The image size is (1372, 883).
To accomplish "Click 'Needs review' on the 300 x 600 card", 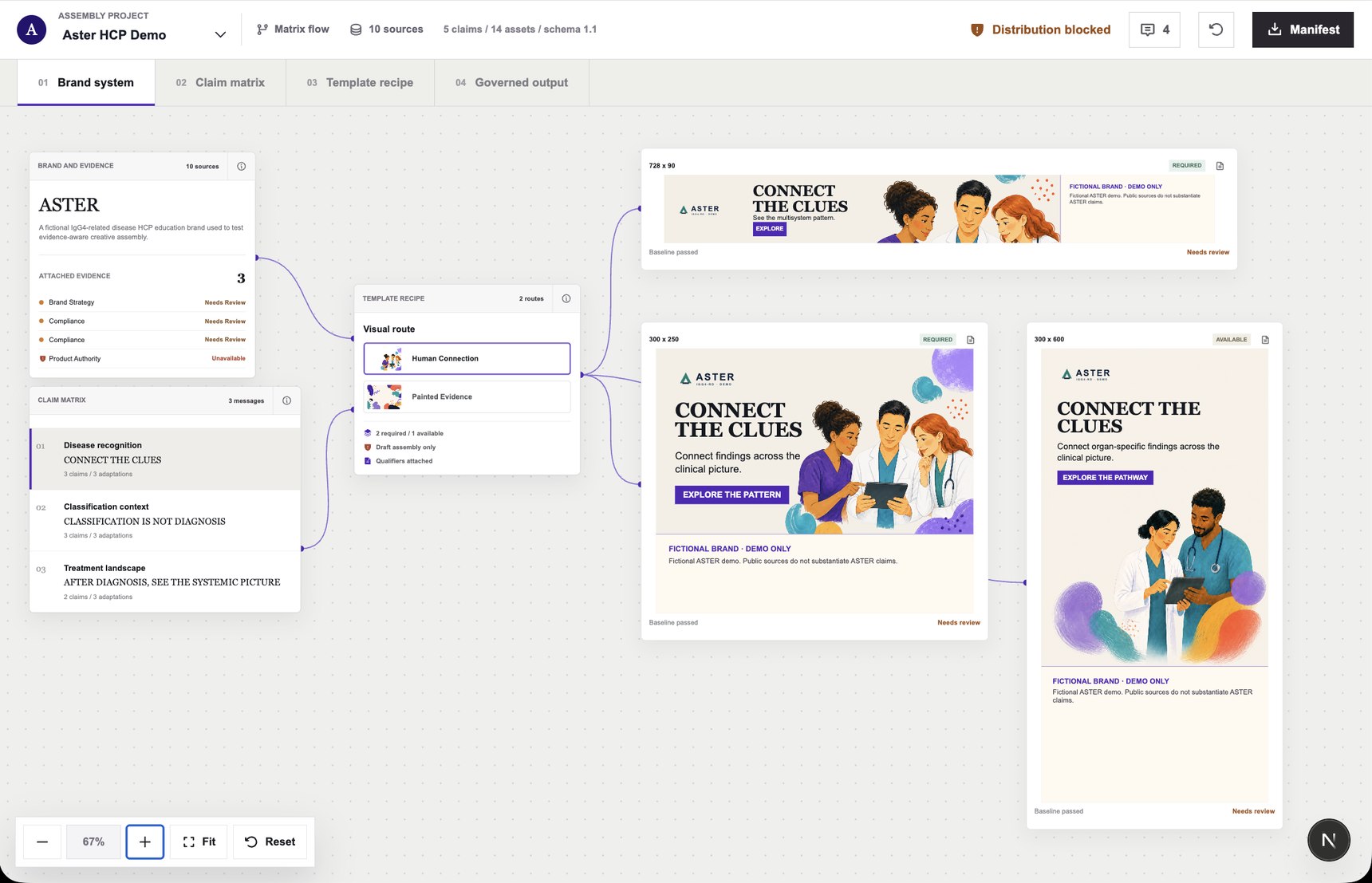I will coord(1253,811).
